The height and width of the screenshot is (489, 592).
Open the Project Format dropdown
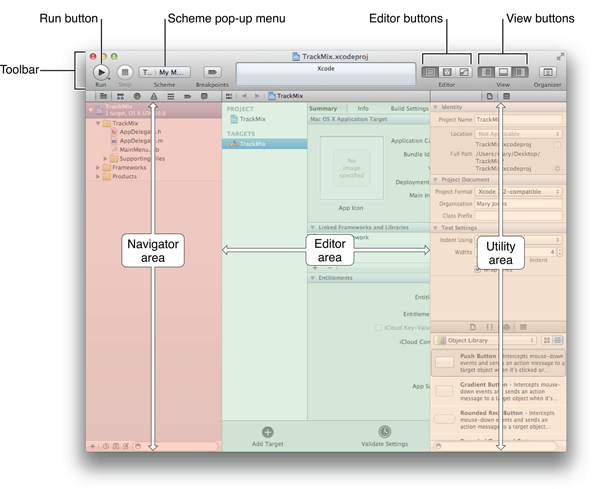(x=518, y=192)
